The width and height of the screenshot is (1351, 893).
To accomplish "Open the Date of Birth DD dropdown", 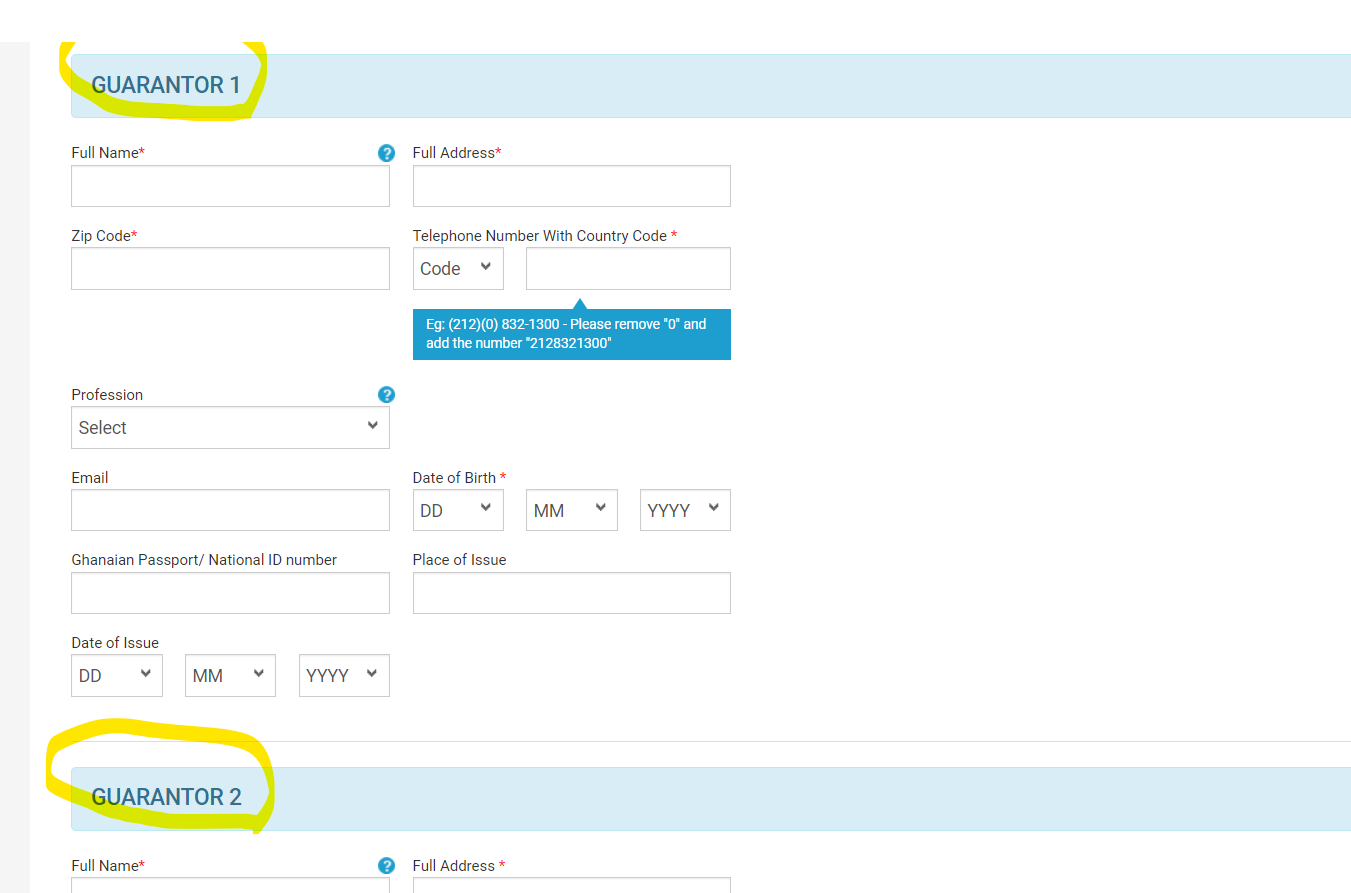I will pos(458,510).
